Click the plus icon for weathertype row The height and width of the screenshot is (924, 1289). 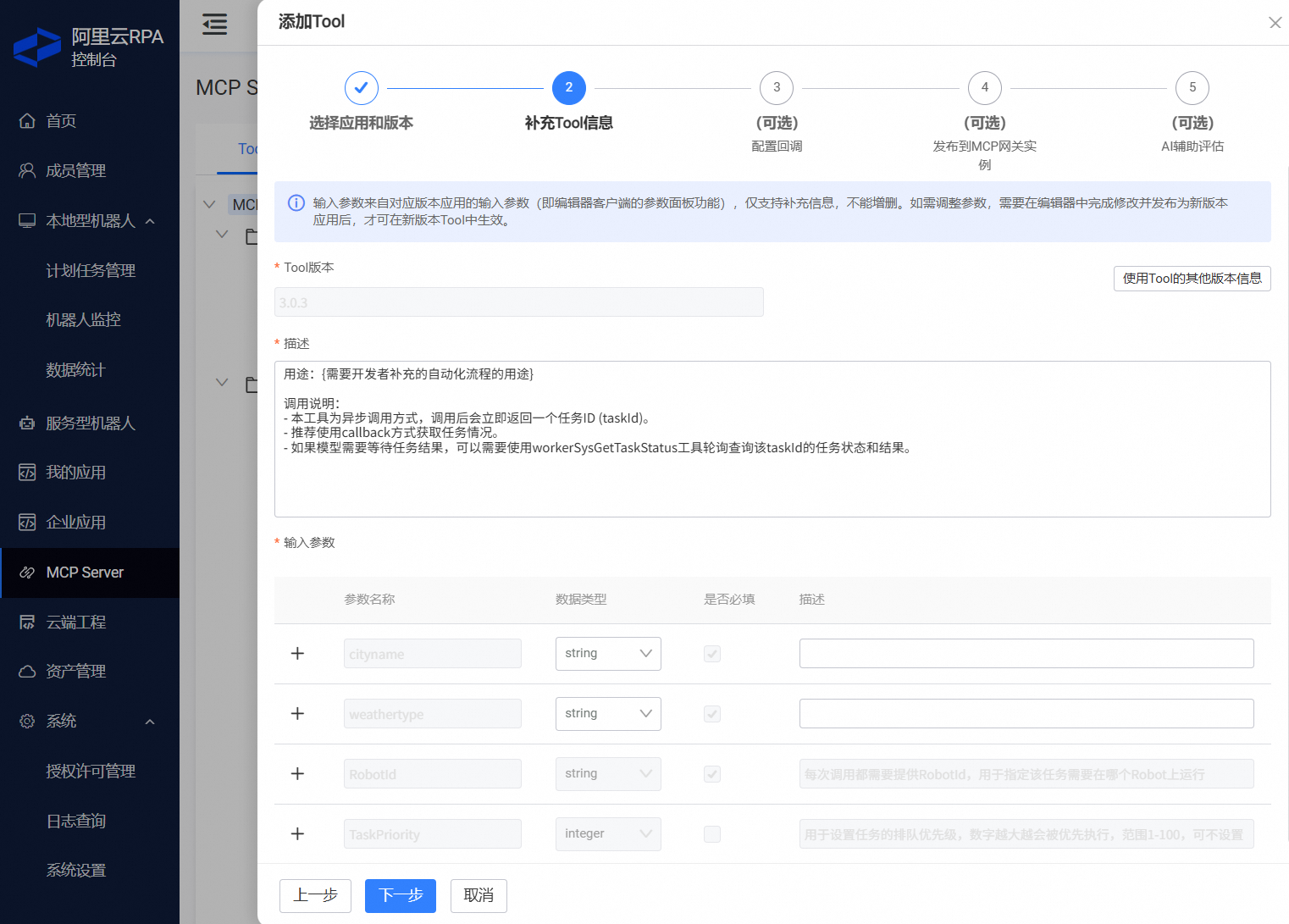click(297, 714)
